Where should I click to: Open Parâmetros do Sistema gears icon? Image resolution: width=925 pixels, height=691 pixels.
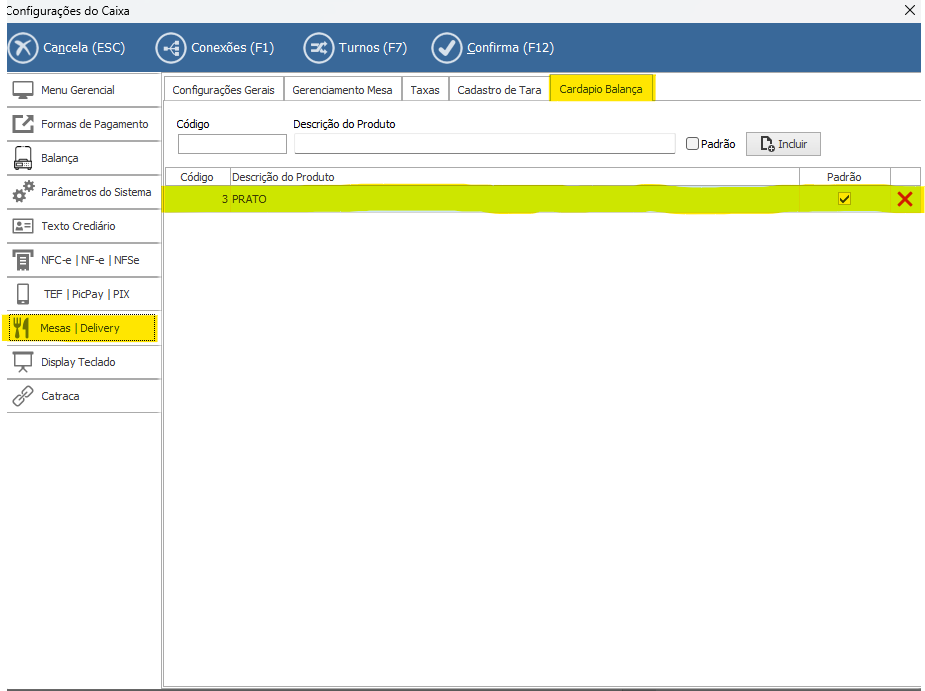click(x=23, y=192)
